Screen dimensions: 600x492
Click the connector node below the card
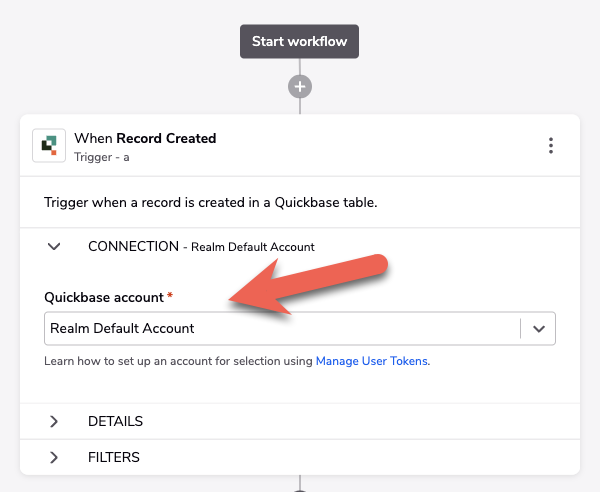[300, 490]
